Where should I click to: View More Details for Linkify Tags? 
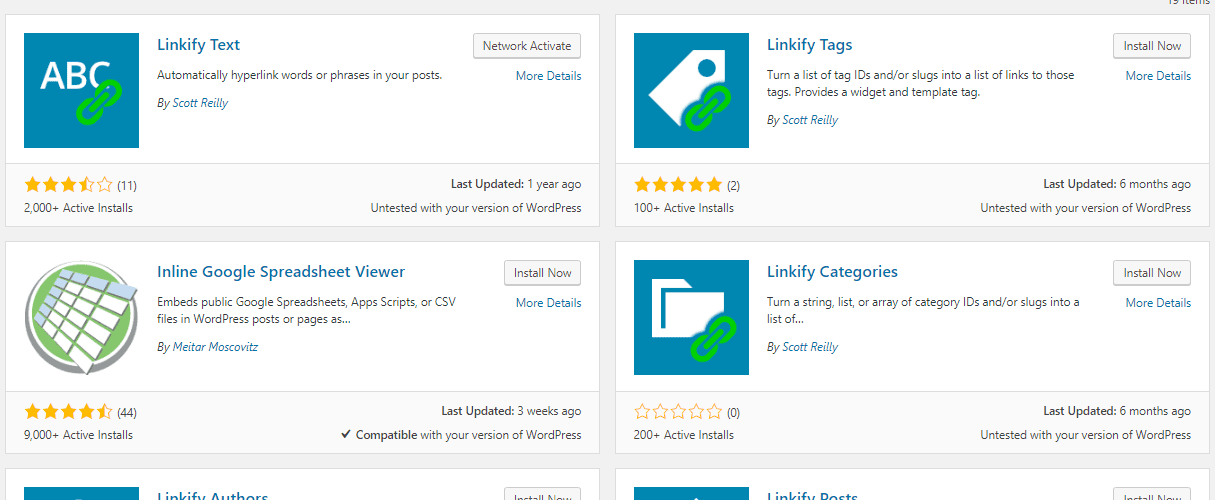point(1158,76)
